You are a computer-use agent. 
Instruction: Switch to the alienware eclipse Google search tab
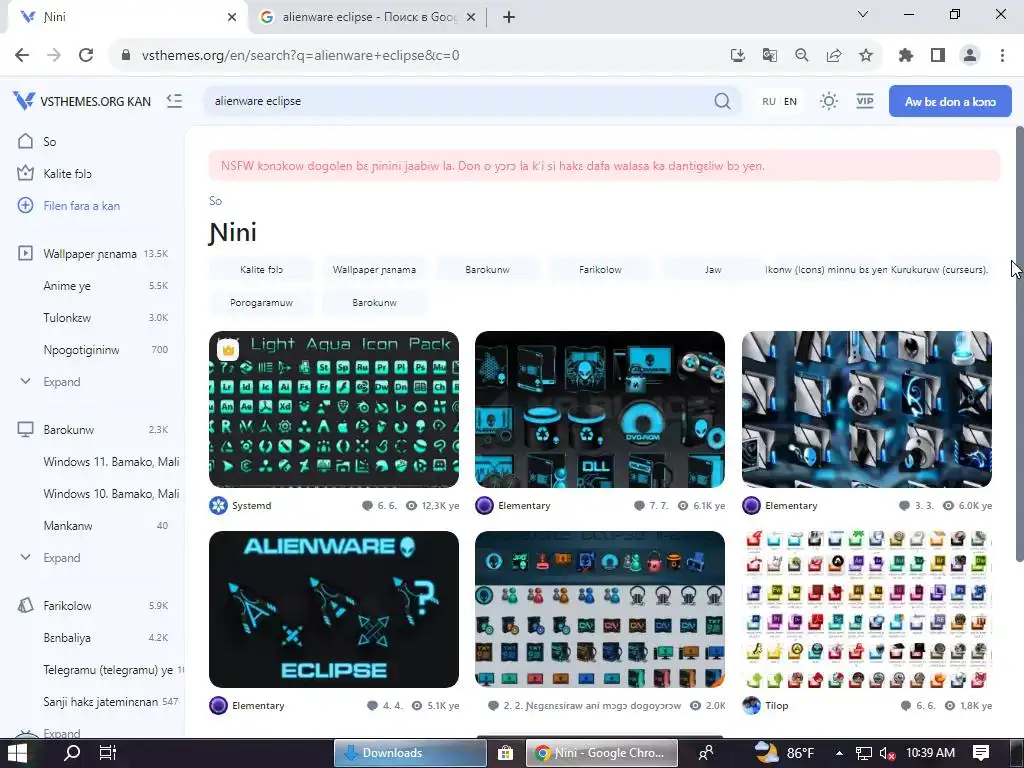coord(368,17)
